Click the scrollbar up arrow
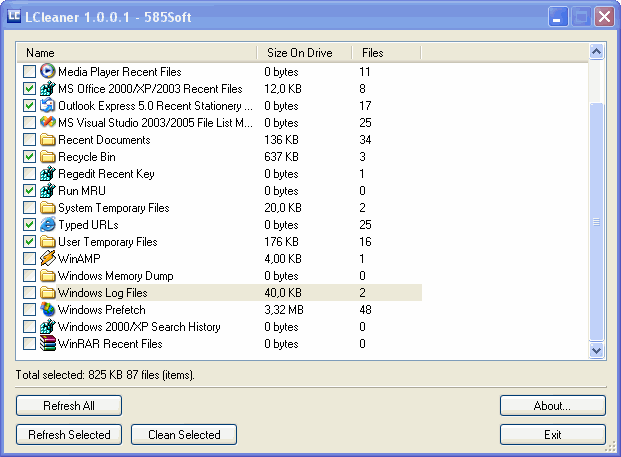This screenshot has height=457, width=621. (x=596, y=51)
